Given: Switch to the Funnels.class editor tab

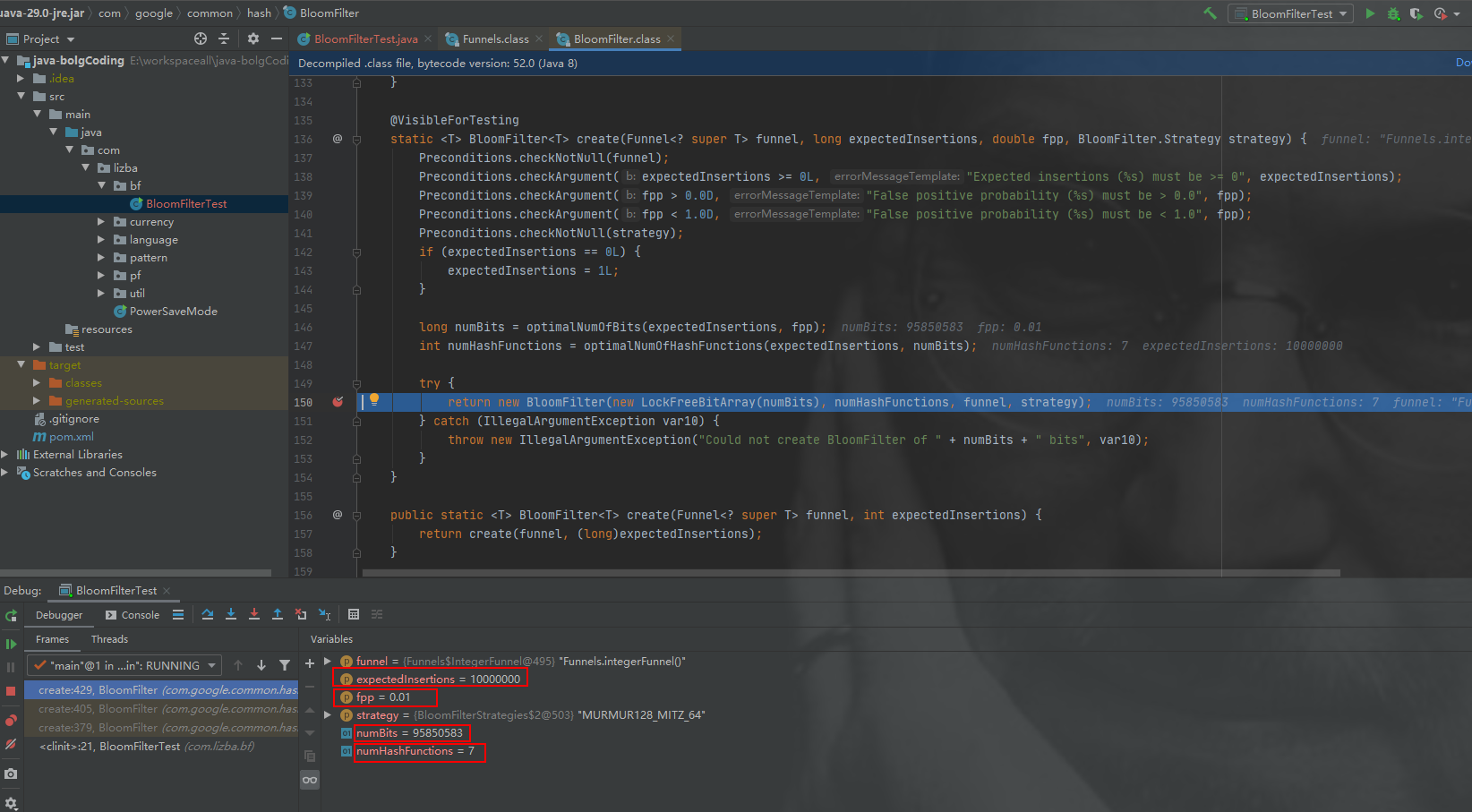Looking at the screenshot, I should click(x=495, y=39).
